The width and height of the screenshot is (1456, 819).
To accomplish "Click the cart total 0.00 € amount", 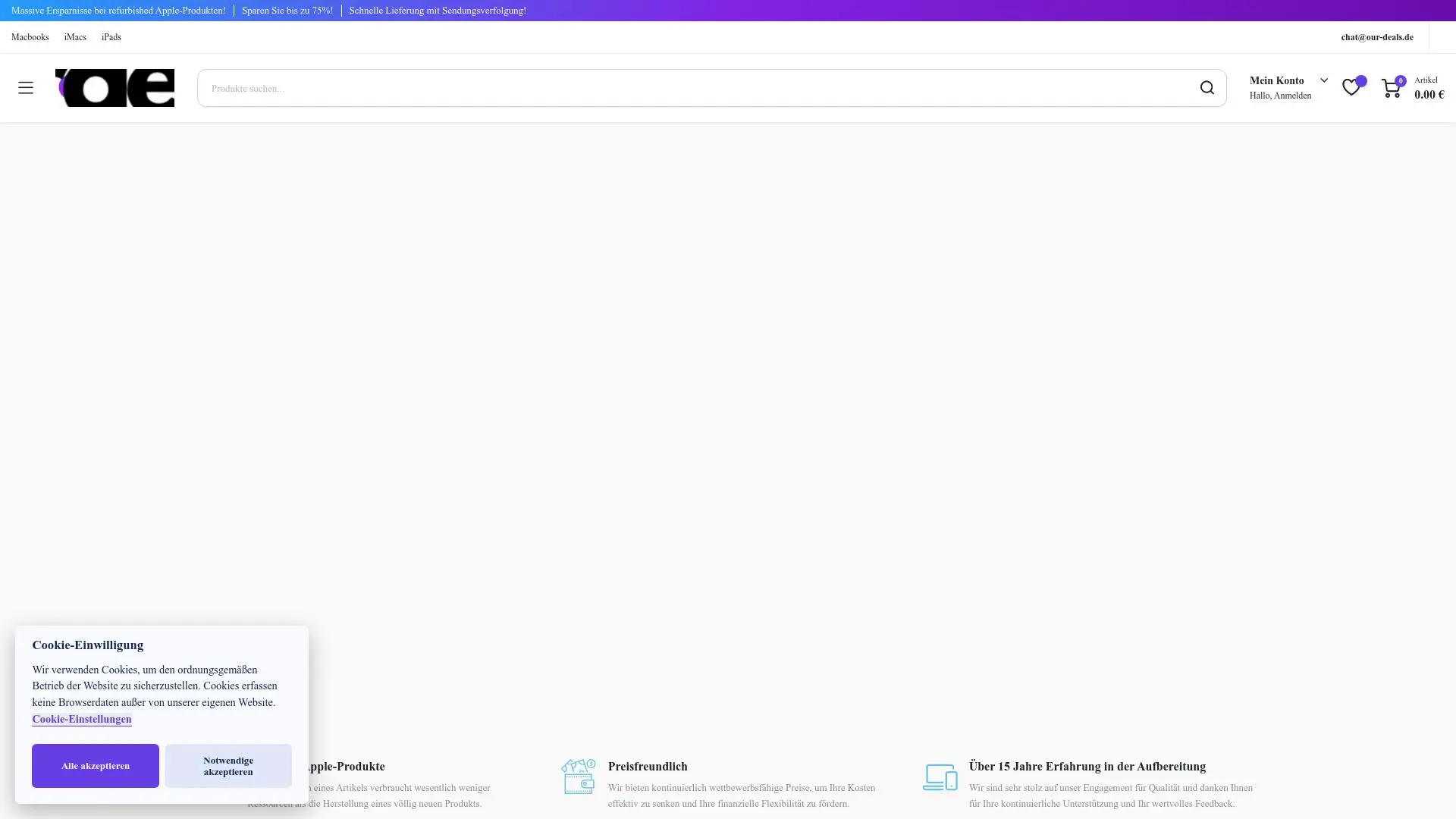I will (x=1429, y=95).
